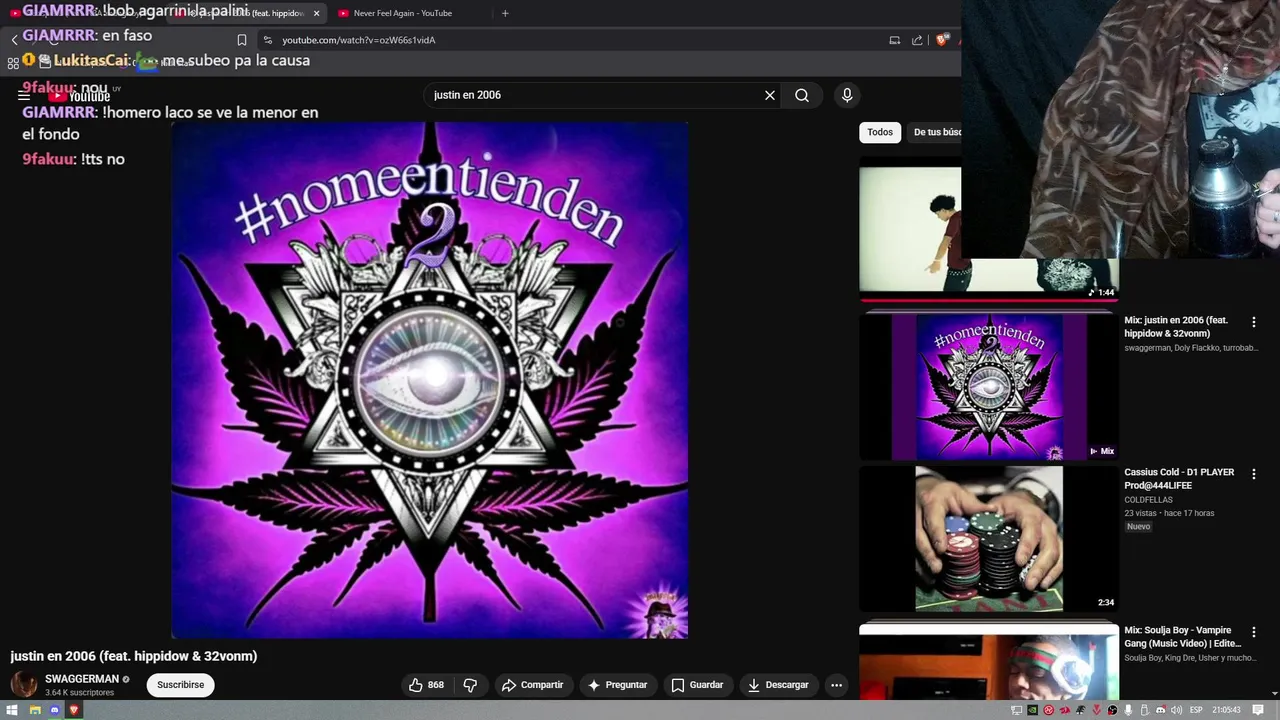Open the volume speaker tray icon
Image resolution: width=1280 pixels, height=720 pixels.
(1177, 710)
